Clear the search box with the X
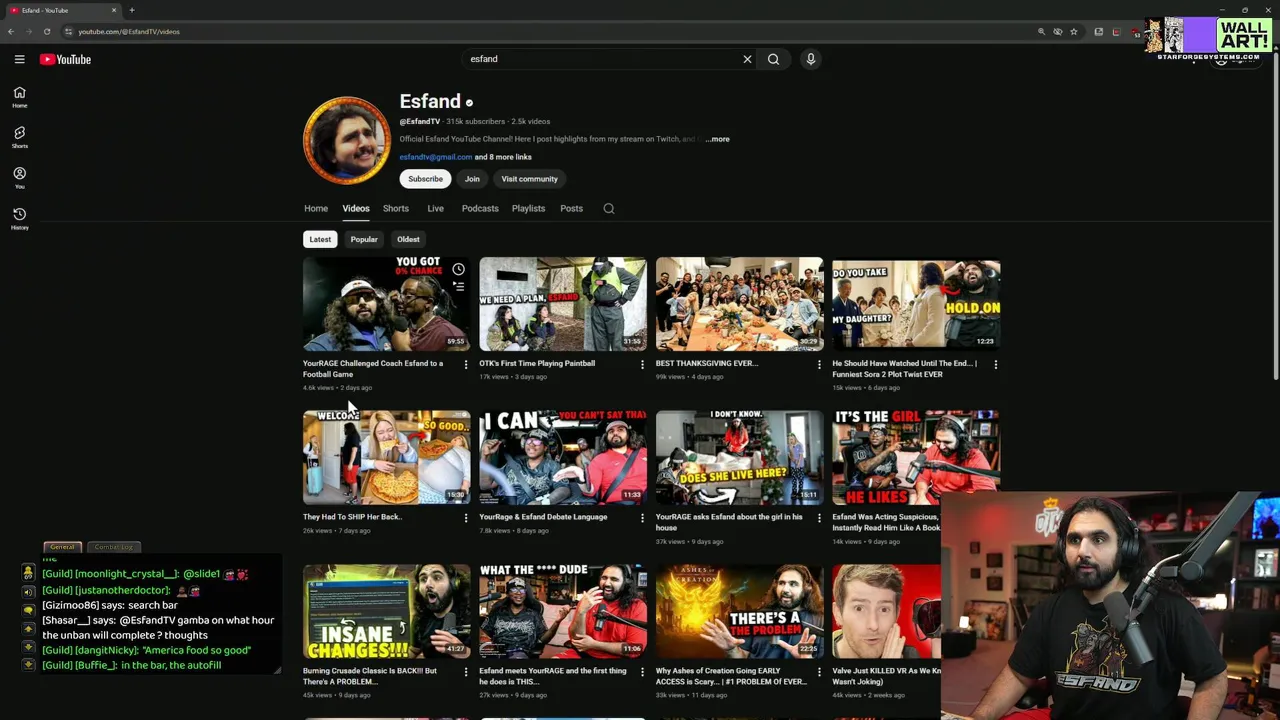The width and height of the screenshot is (1280, 720). tap(747, 59)
